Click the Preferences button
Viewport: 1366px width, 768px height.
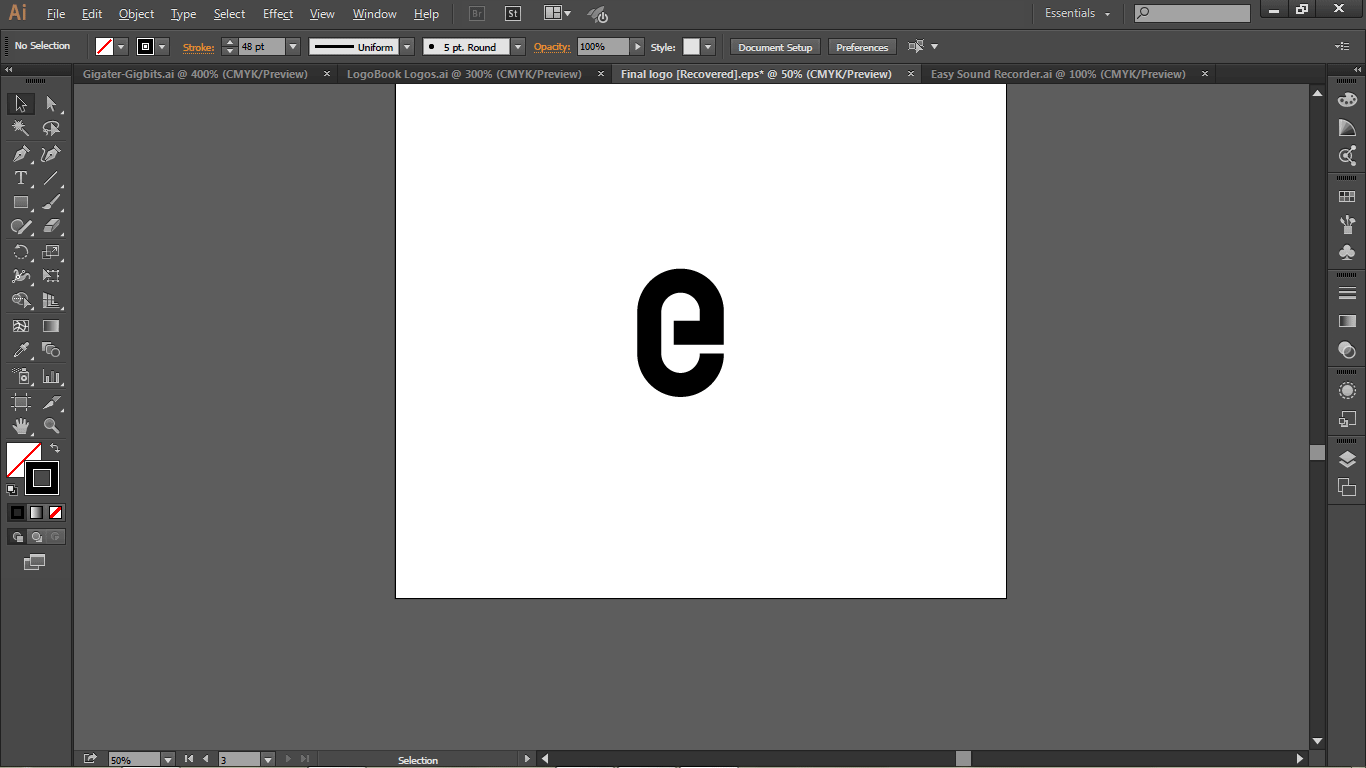coord(861,47)
